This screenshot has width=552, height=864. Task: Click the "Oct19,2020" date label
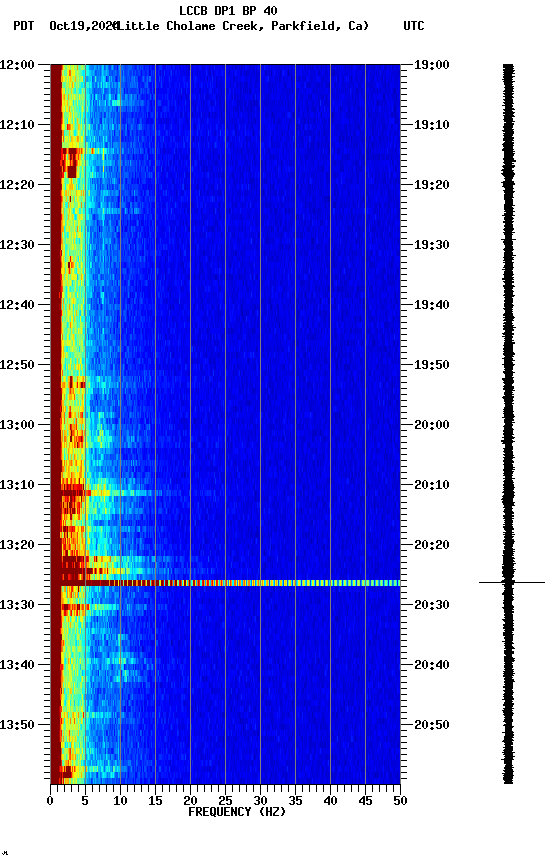pos(84,26)
